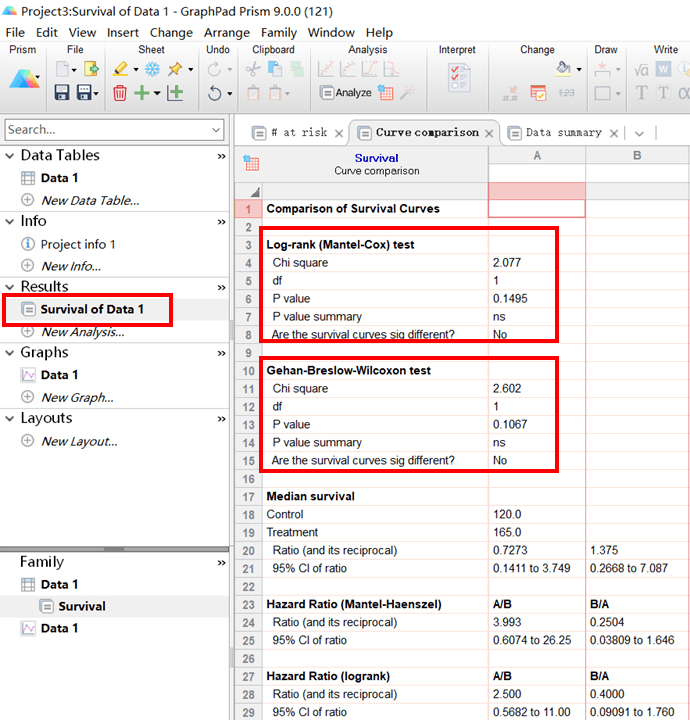The image size is (690, 720).
Task: Click the Interpret checklist icon
Action: pos(460,78)
